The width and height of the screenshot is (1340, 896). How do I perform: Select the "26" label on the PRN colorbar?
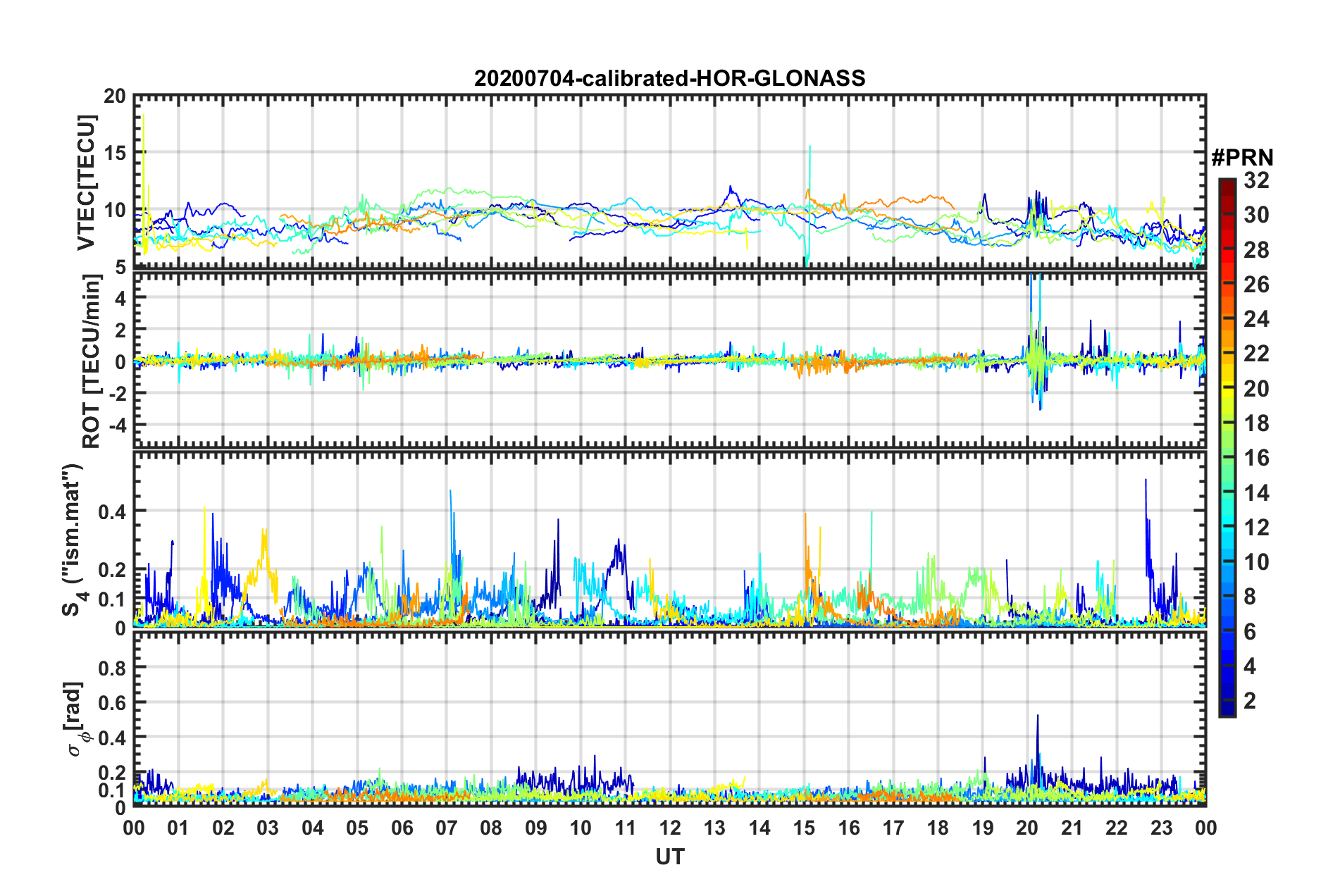(x=1256, y=285)
